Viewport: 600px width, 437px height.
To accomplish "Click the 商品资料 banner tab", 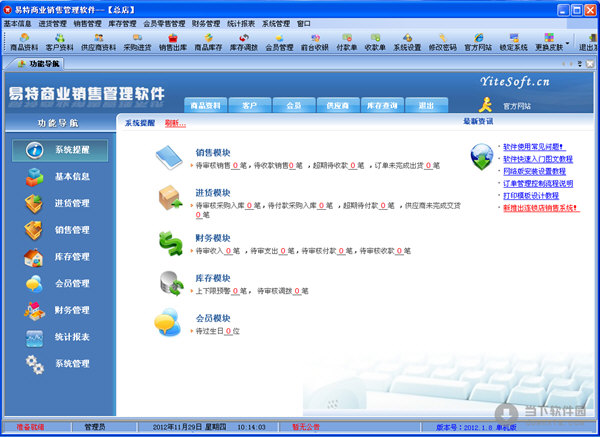I will (206, 105).
